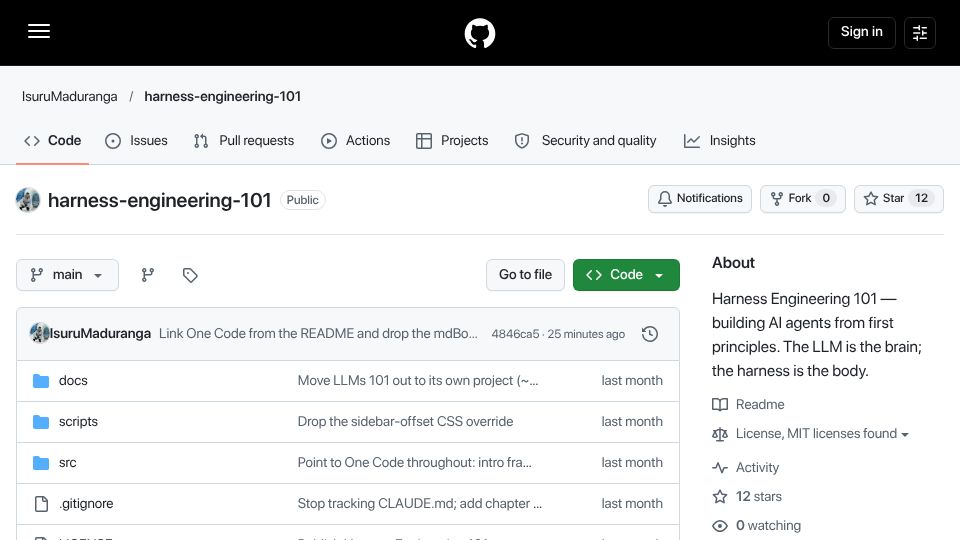This screenshot has height=540, width=960.
Task: Open the harness-engineering-101 breadcrumb link
Action: (x=222, y=97)
